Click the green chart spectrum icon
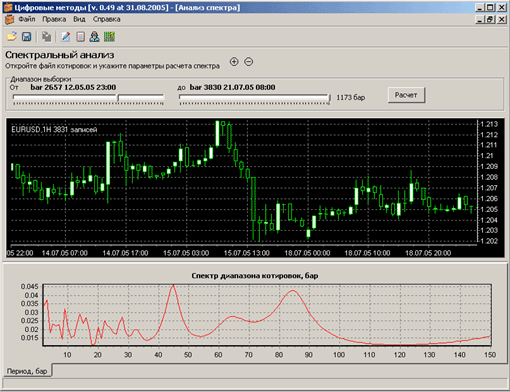 (x=109, y=36)
